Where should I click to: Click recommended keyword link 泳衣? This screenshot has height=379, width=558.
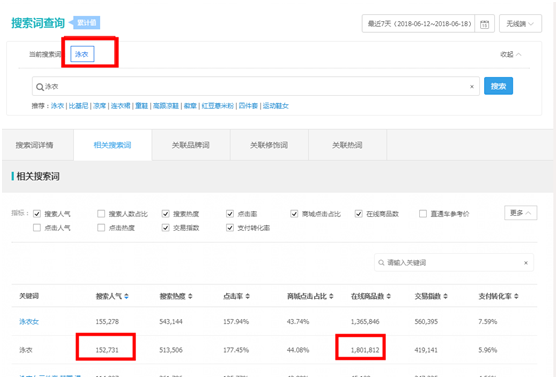pyautogui.click(x=57, y=106)
